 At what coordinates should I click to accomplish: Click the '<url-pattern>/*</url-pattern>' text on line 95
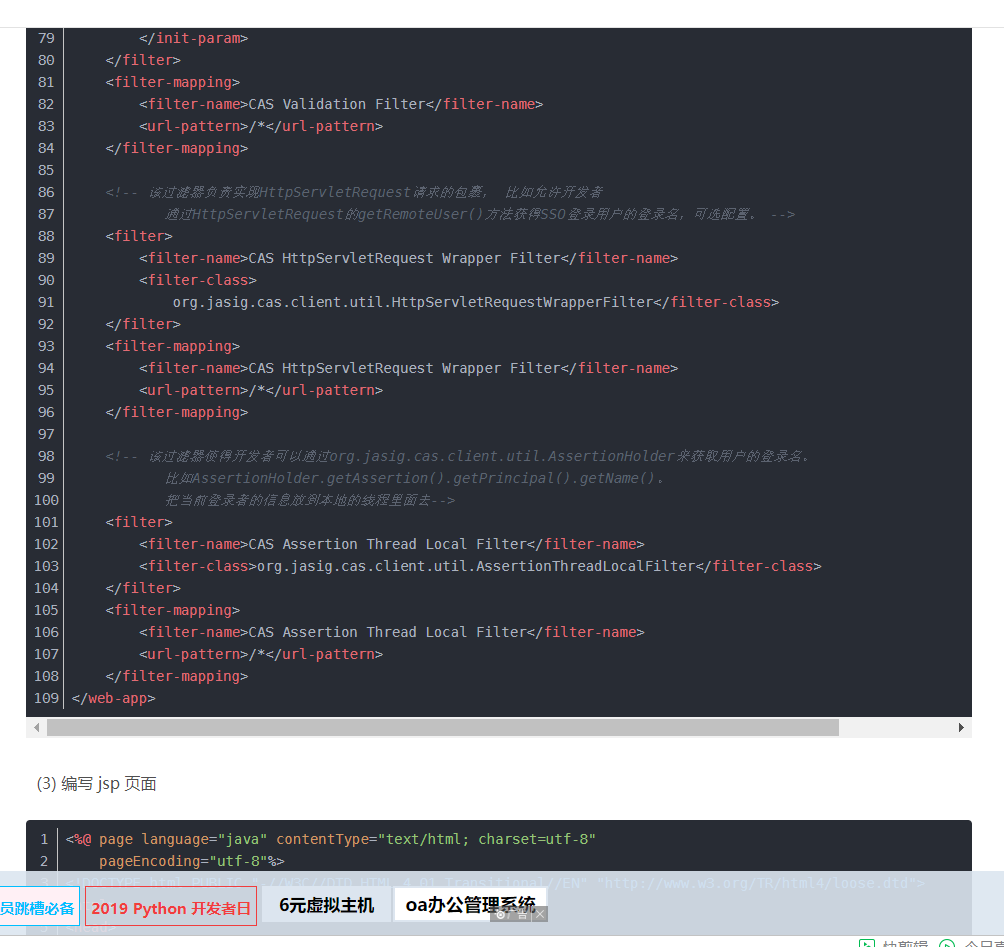(x=261, y=390)
